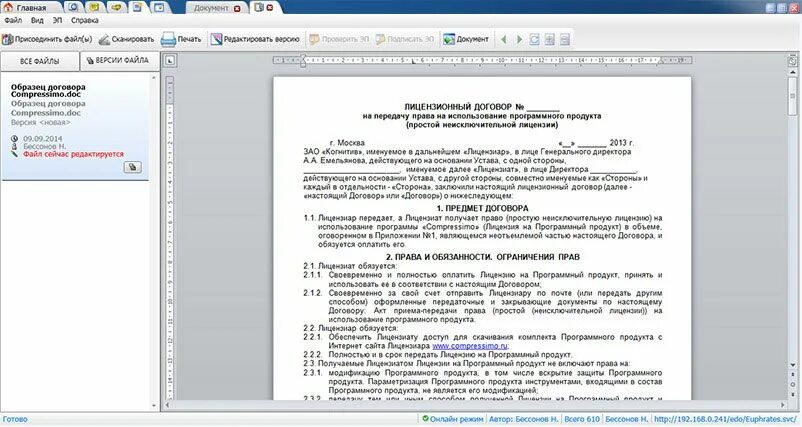802x427 pixels.
Task: Click the ruler tab selector corner button
Action: (x=170, y=60)
